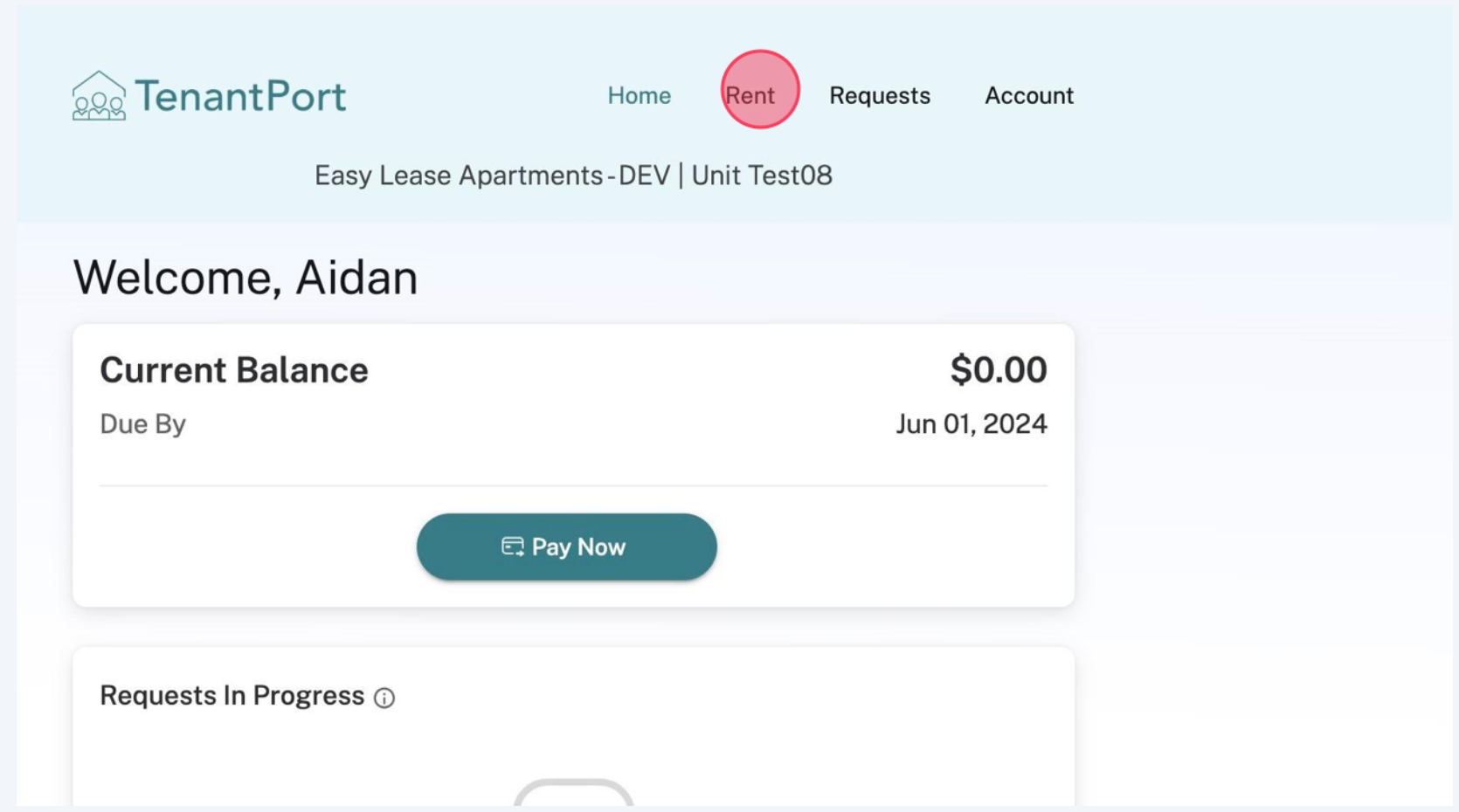This screenshot has width=1459, height=812.
Task: Open the Rent navigation tab
Action: point(750,95)
